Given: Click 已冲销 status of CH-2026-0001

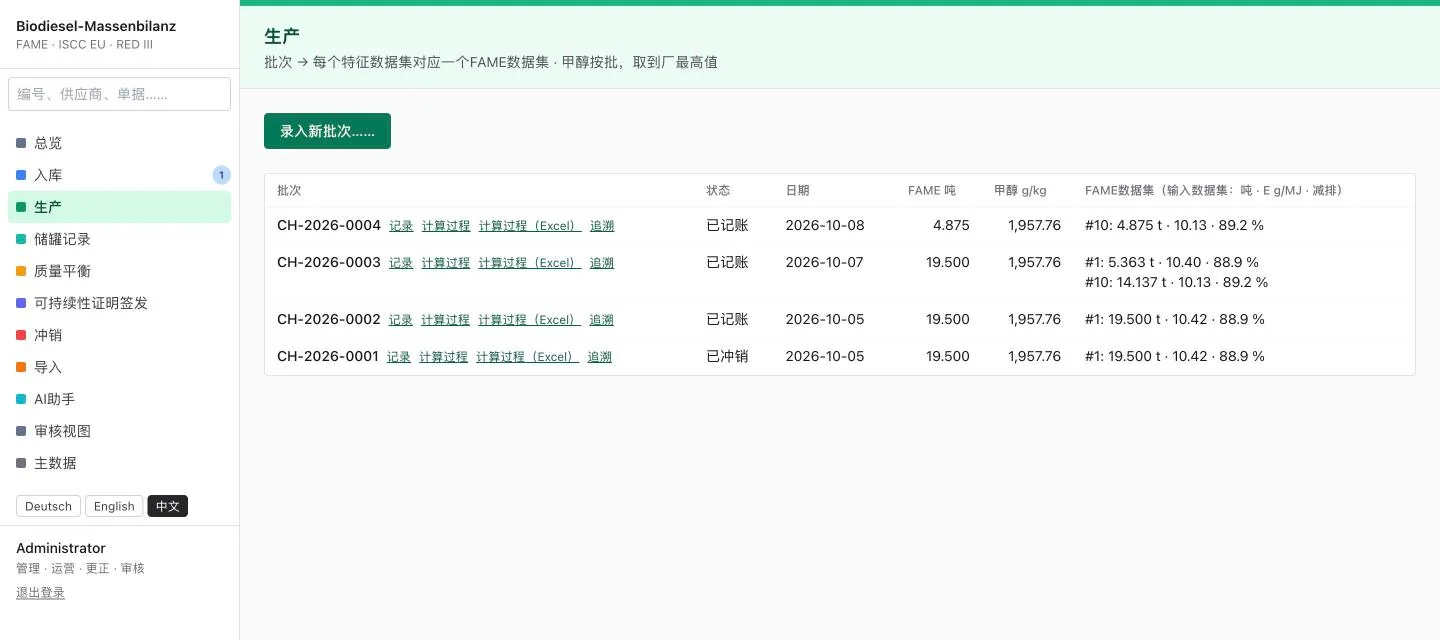Looking at the screenshot, I should point(727,356).
